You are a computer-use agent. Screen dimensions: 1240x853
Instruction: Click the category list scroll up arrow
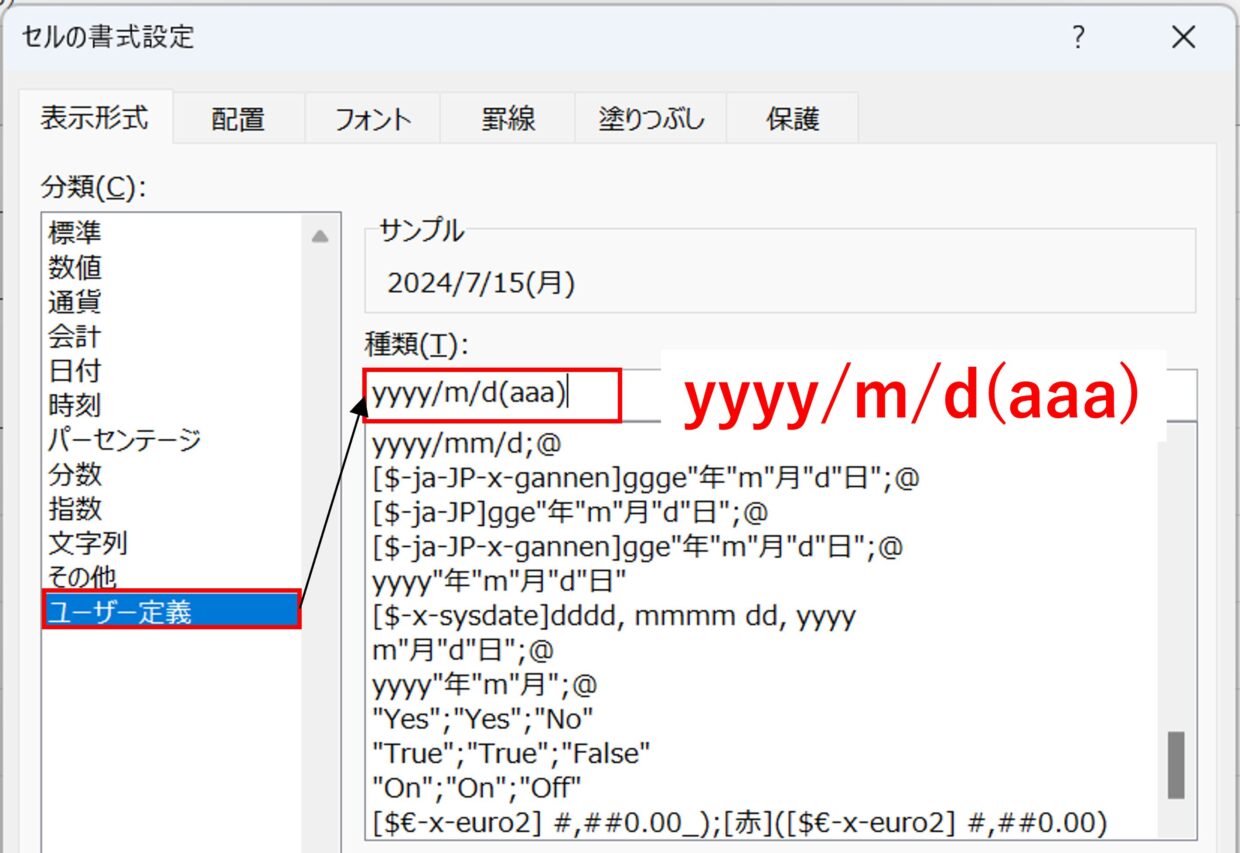[x=319, y=237]
